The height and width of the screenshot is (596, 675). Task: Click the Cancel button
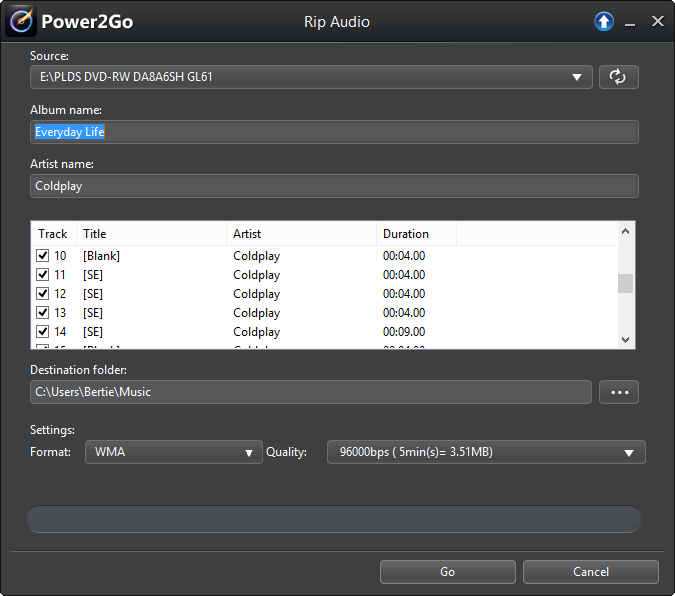pos(591,572)
